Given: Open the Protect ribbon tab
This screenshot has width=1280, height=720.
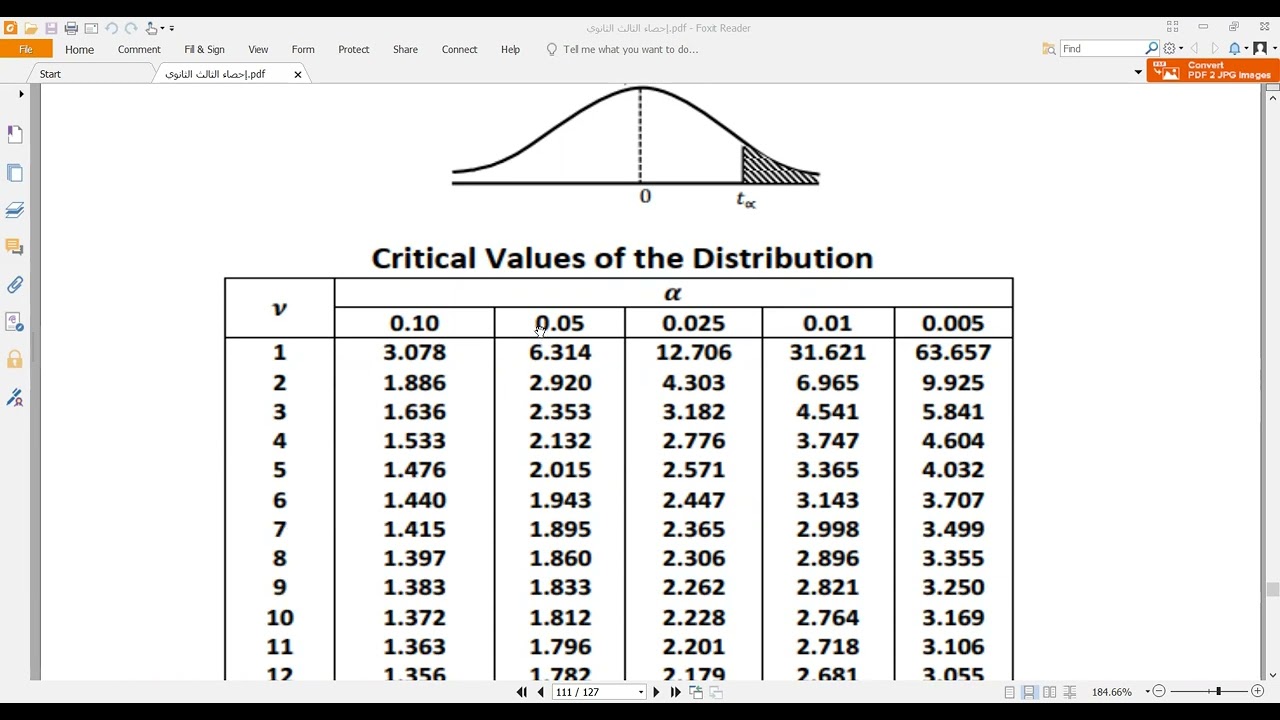Looking at the screenshot, I should coord(354,49).
